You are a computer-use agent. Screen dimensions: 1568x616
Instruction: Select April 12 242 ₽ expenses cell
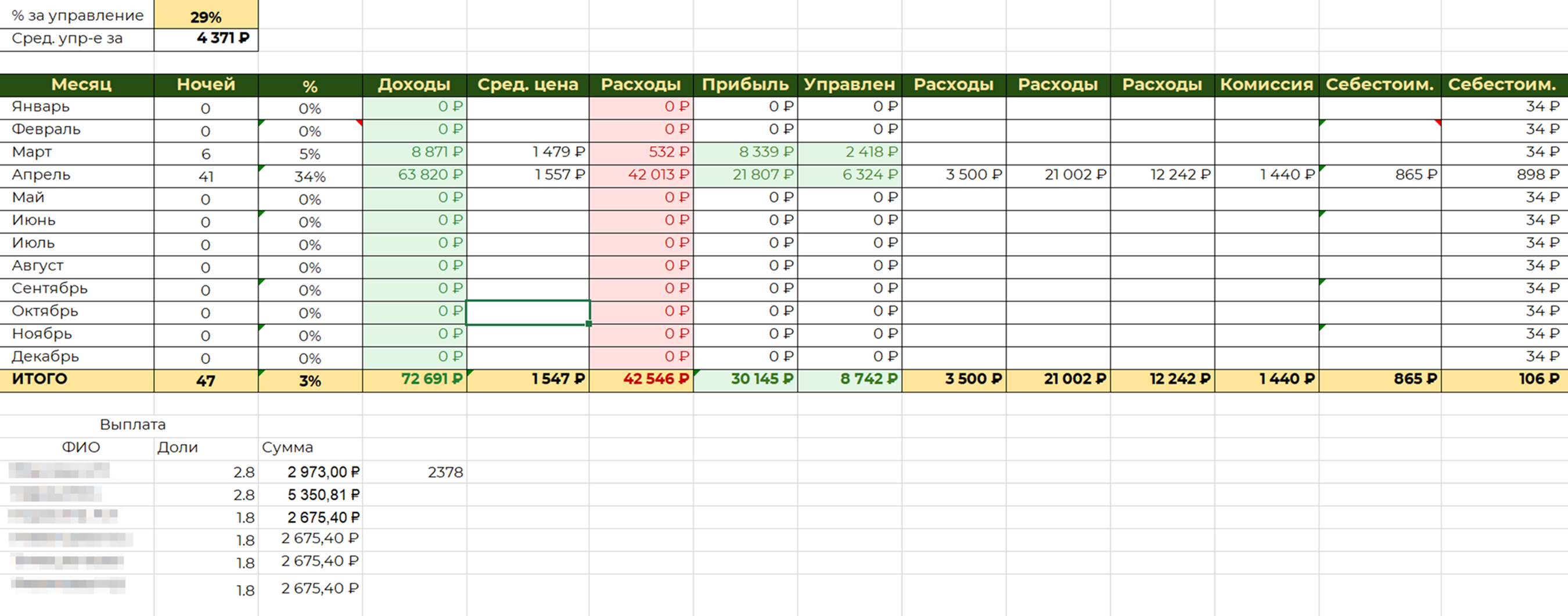(x=1163, y=176)
